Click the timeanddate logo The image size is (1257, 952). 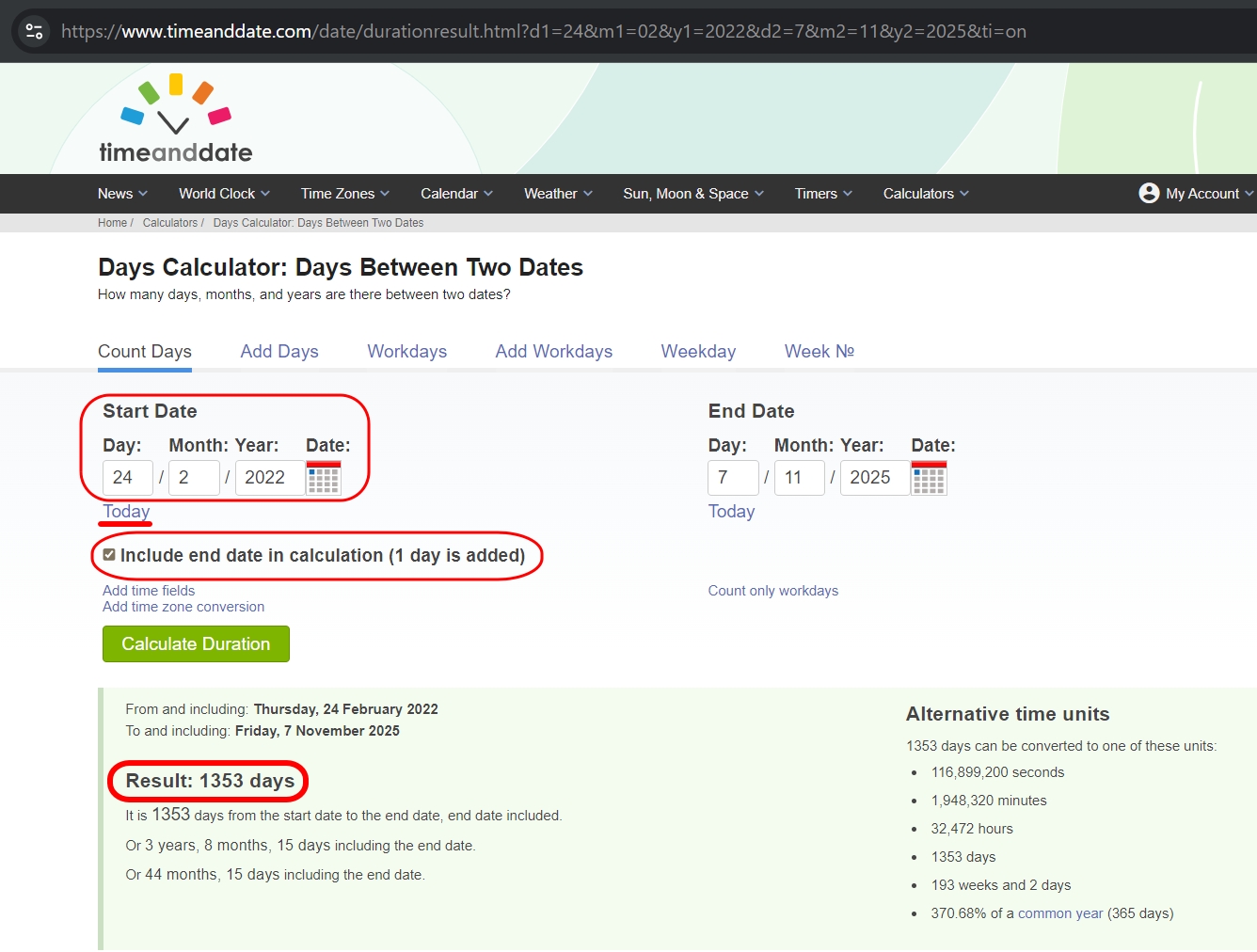tap(176, 119)
